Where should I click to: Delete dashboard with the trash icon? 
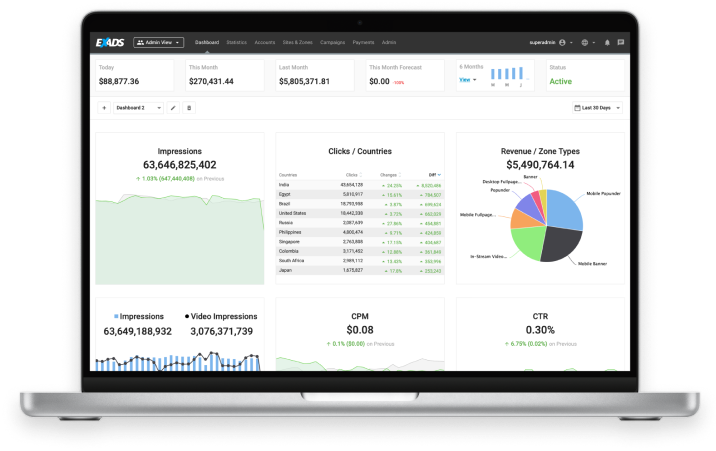(189, 108)
